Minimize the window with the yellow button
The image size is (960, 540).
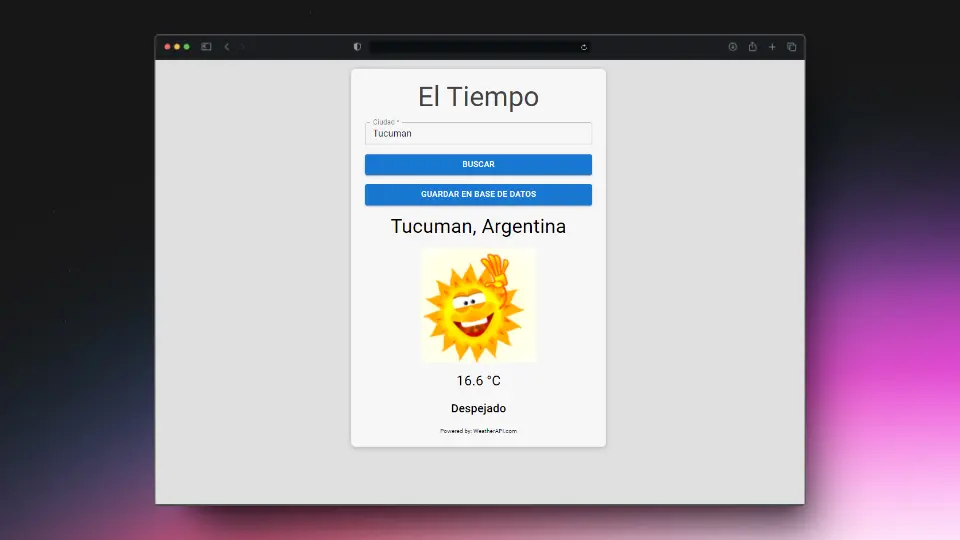[177, 47]
